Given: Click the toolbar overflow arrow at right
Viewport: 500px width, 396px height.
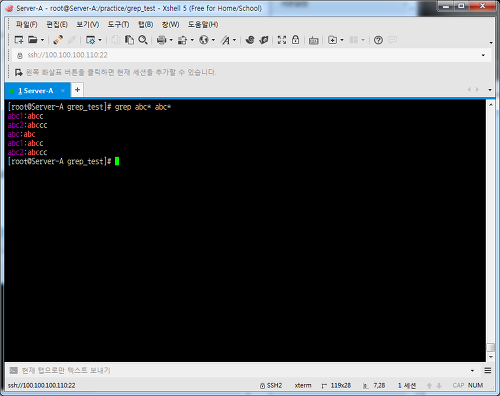Looking at the screenshot, I should (491, 43).
